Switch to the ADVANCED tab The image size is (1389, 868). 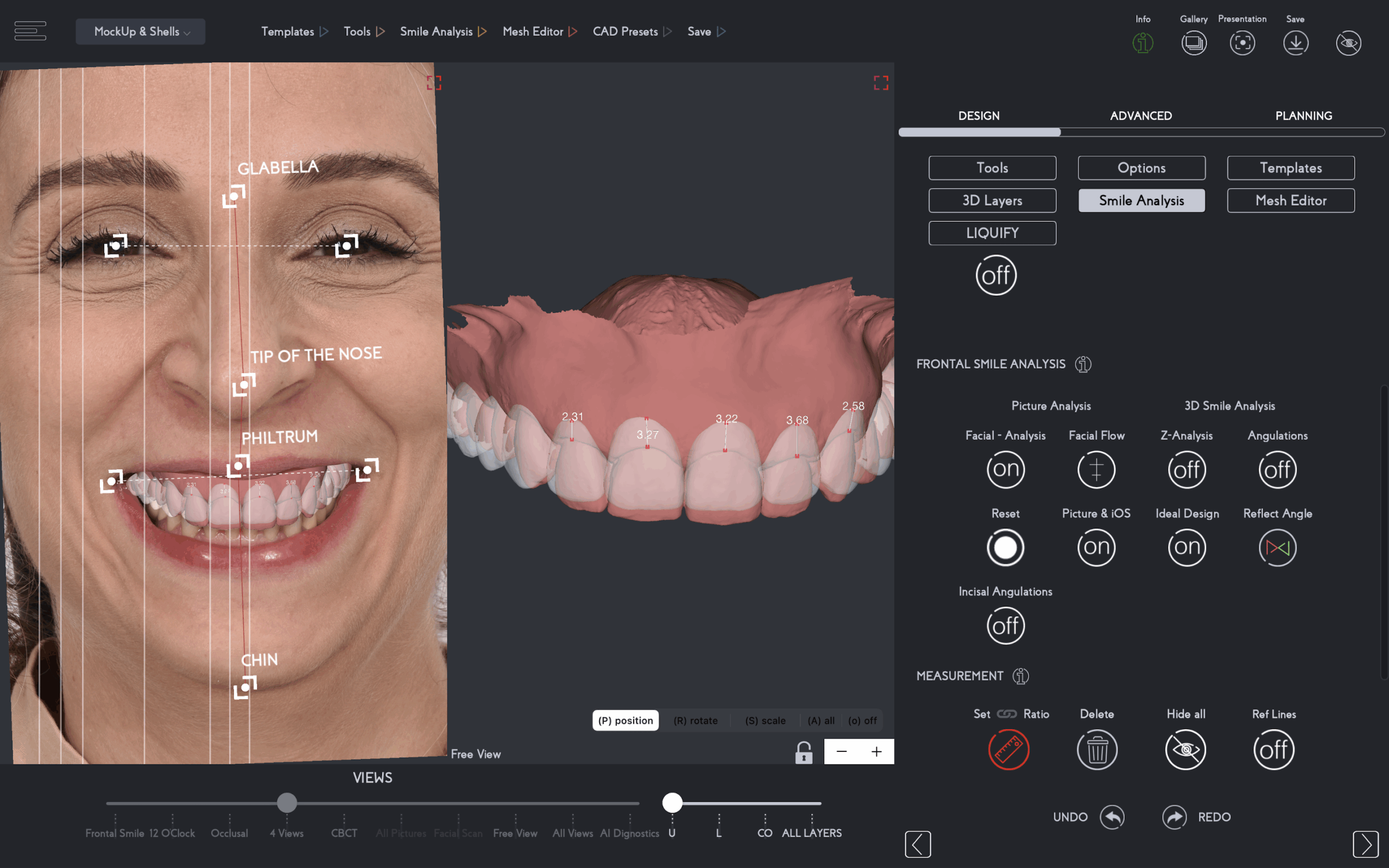coord(1140,116)
